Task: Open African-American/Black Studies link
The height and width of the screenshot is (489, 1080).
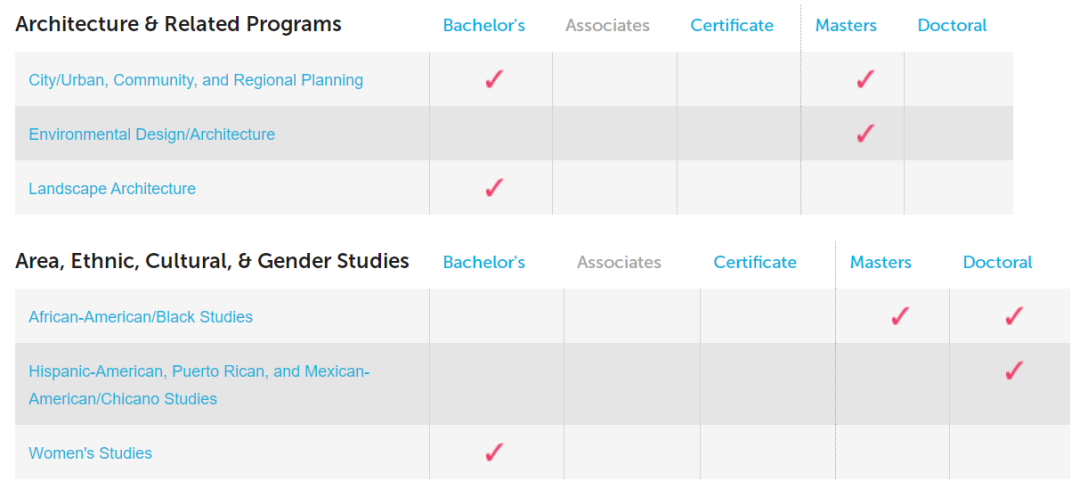Action: click(x=141, y=317)
